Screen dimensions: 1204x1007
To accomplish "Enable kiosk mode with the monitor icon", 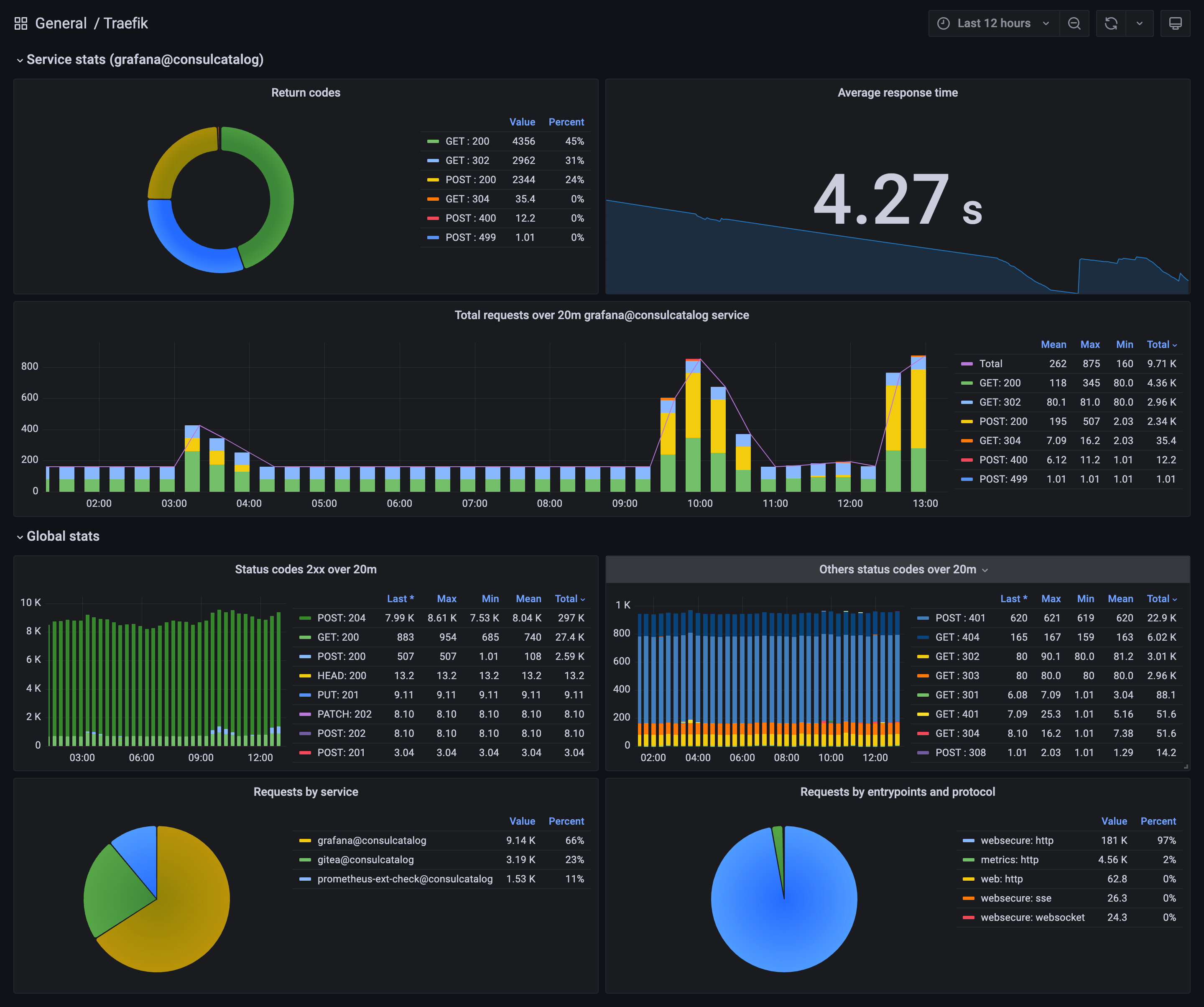I will (x=1175, y=23).
